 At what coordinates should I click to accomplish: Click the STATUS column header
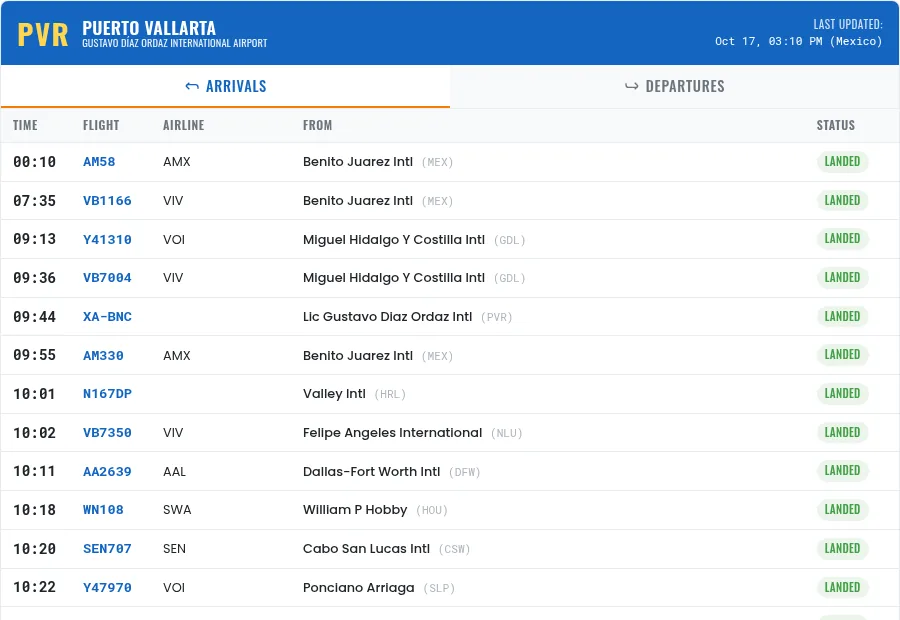coord(836,125)
